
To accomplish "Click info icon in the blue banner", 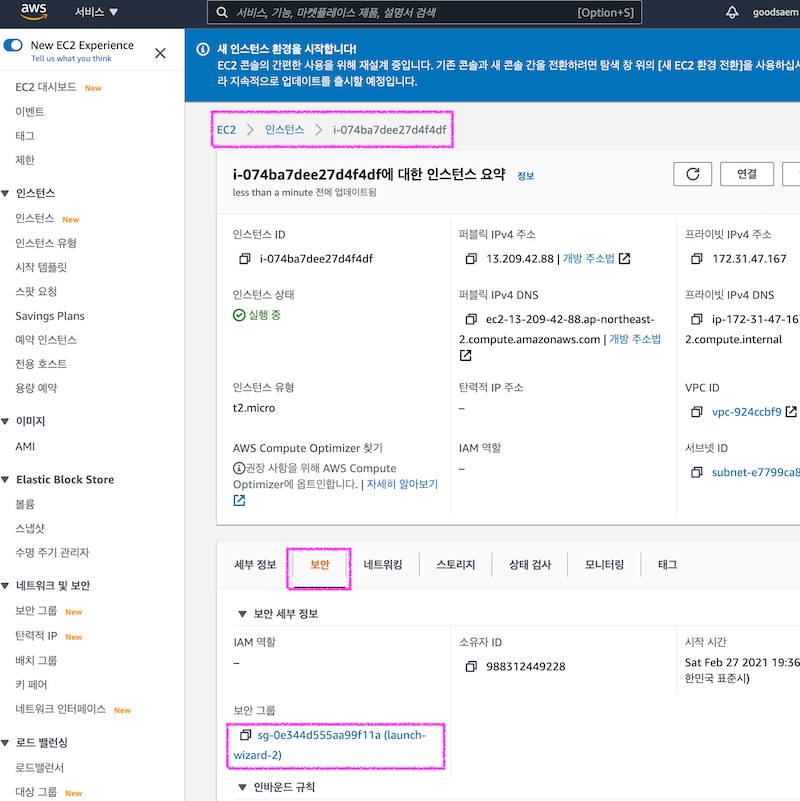I will pos(203,49).
